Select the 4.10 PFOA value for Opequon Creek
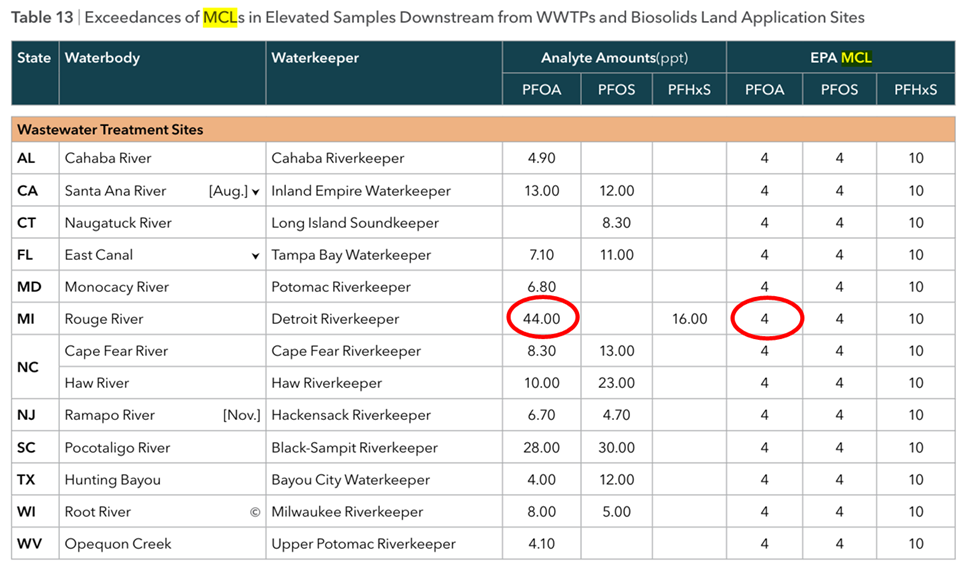Viewport: 974px width, 561px height. tap(542, 544)
